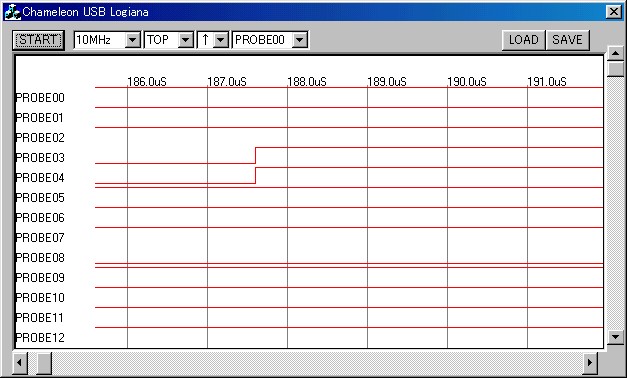Click the vertical scrollbar down arrow
This screenshot has width=627, height=378.
tap(615, 337)
